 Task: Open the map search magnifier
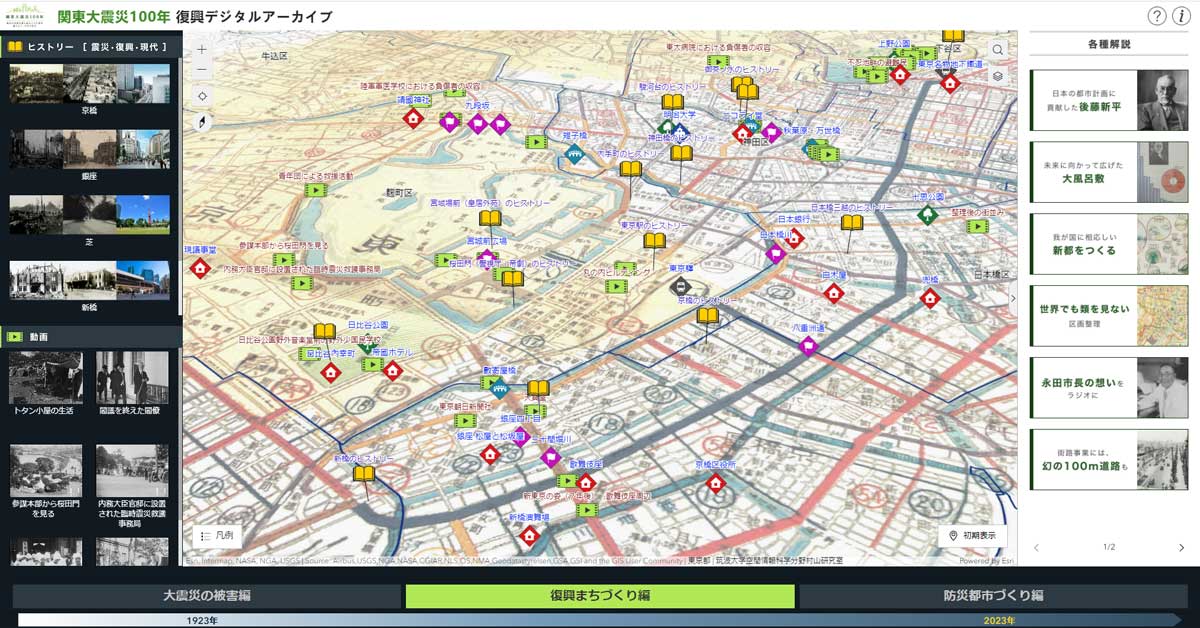click(997, 50)
